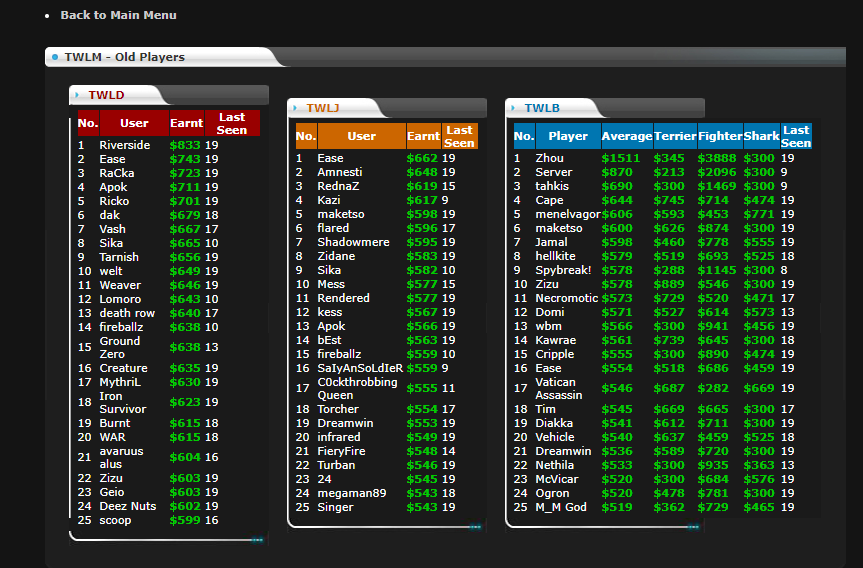Click the Earnt column header in TWLD table

pos(186,124)
